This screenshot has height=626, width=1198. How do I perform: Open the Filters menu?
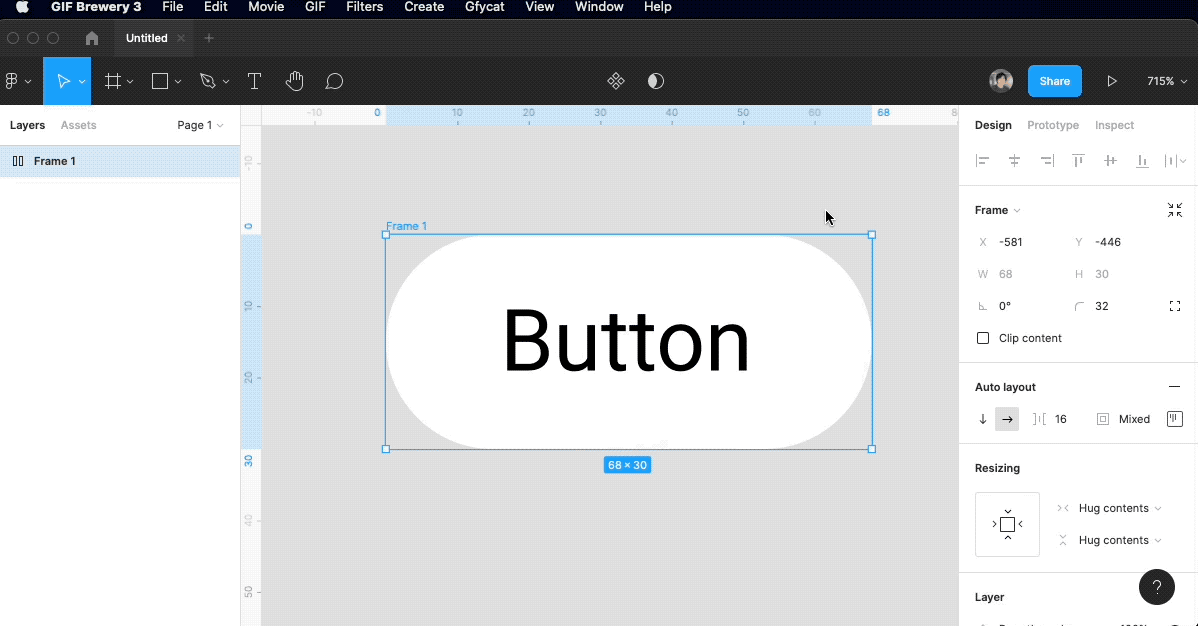click(364, 7)
